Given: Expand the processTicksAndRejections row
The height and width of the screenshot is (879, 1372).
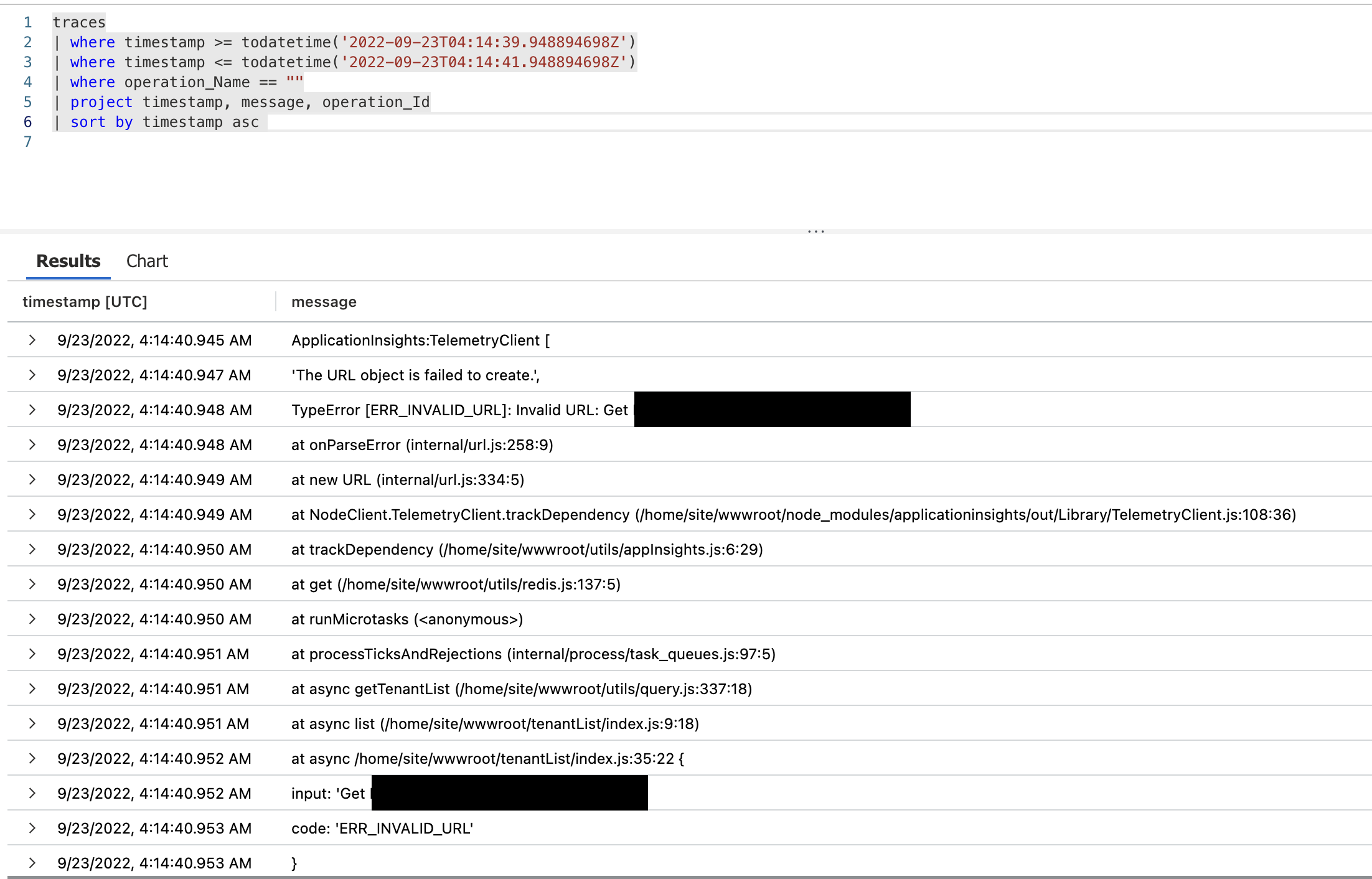Looking at the screenshot, I should (32, 654).
